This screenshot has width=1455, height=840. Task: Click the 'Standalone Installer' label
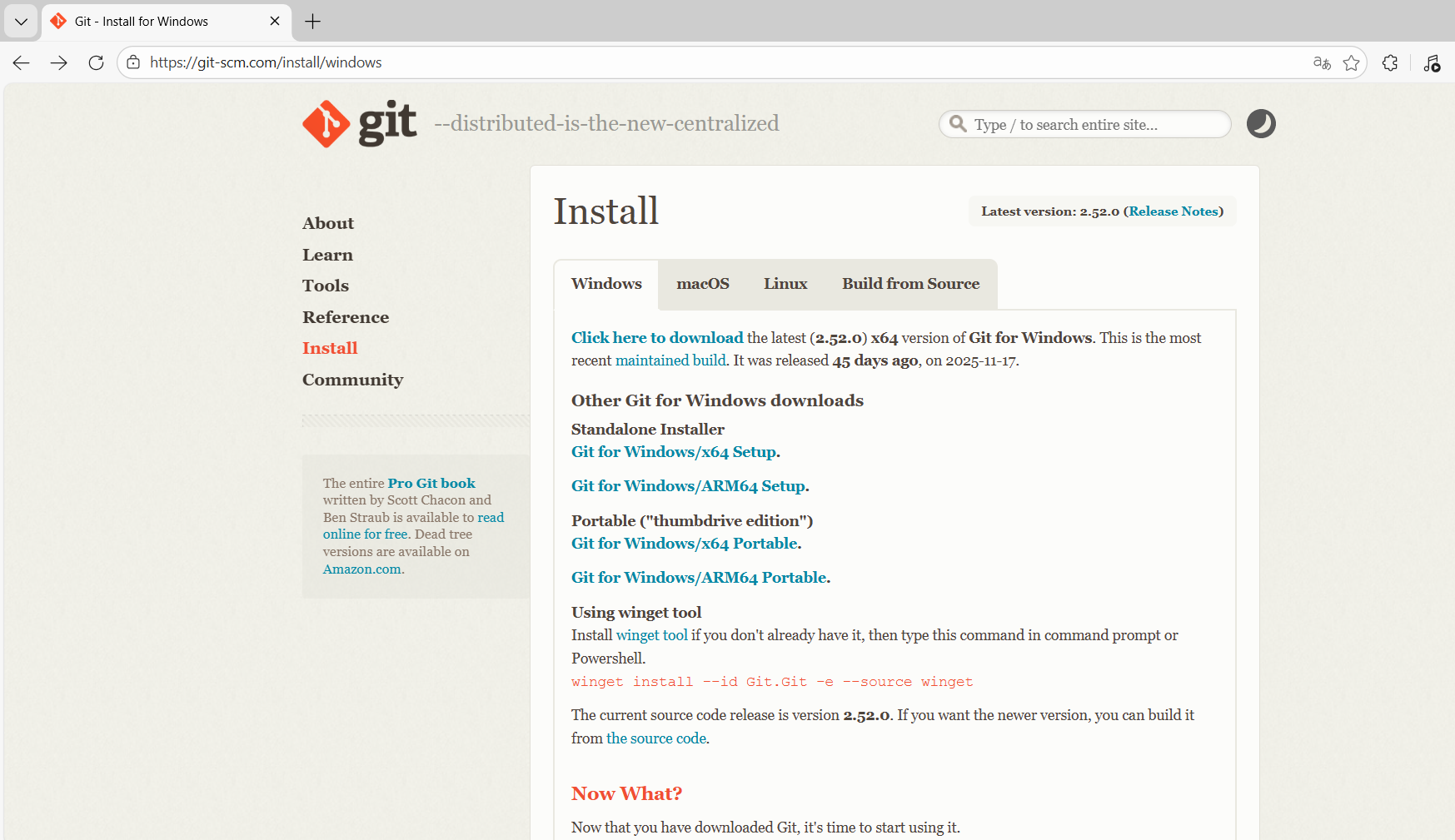[x=648, y=430]
